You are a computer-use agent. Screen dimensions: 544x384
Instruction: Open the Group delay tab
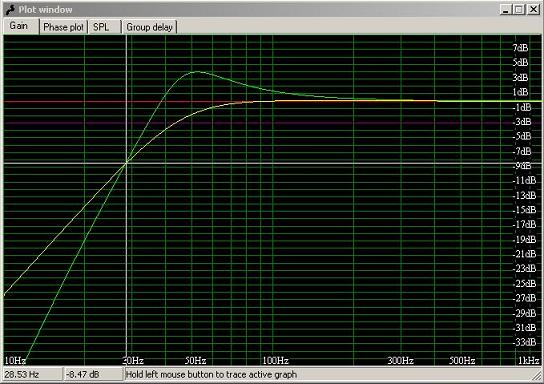149,27
